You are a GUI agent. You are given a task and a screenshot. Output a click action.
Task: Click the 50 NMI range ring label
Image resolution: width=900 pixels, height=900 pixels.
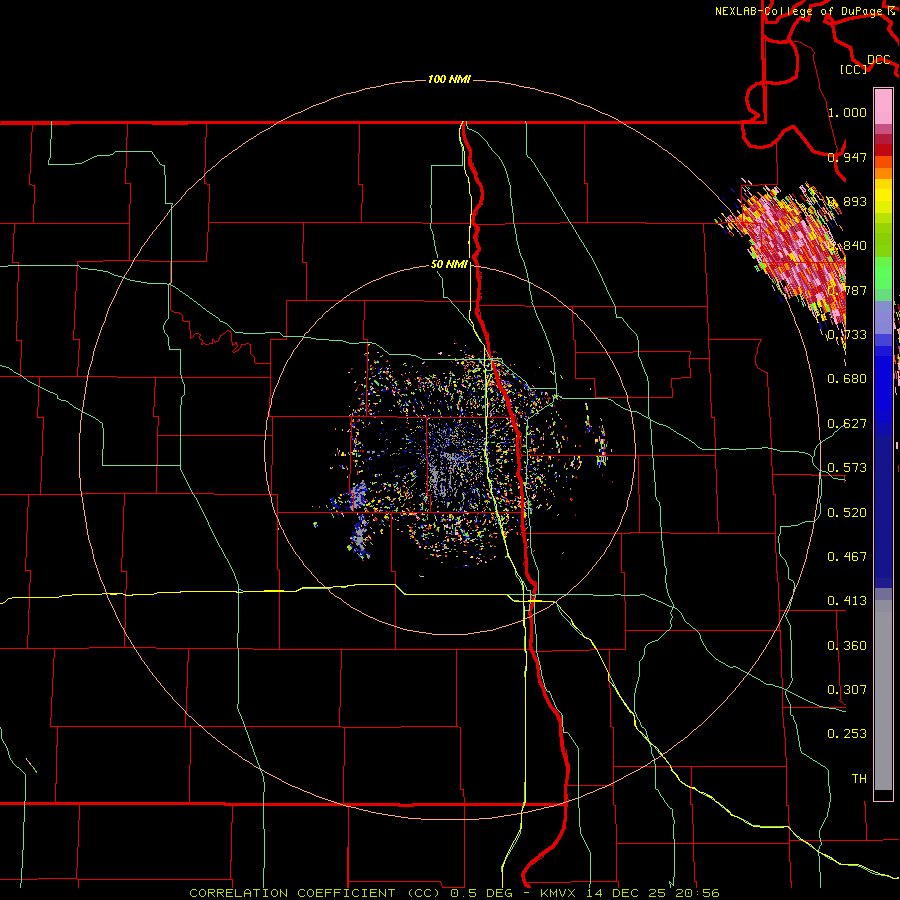click(449, 264)
